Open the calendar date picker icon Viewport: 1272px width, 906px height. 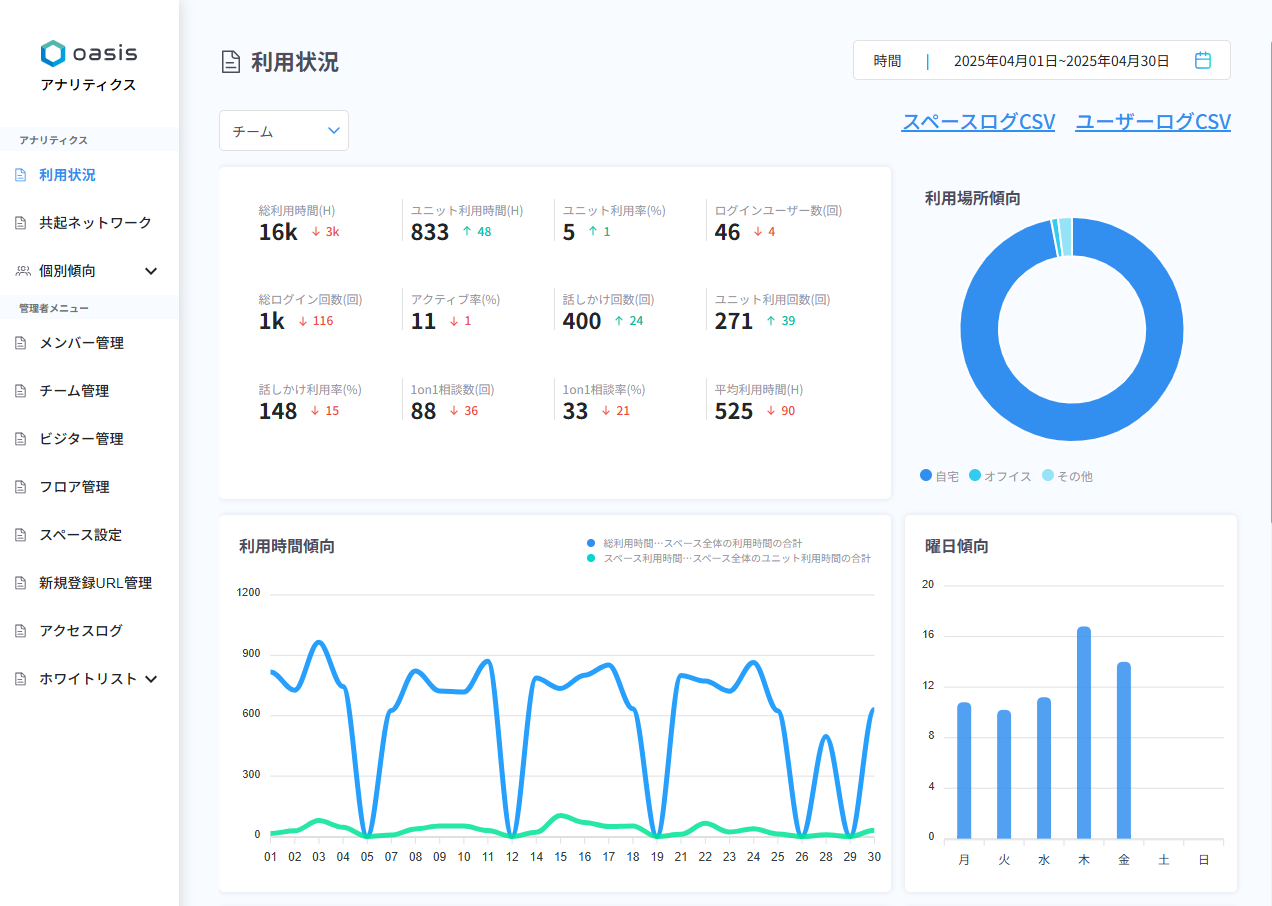(1203, 61)
